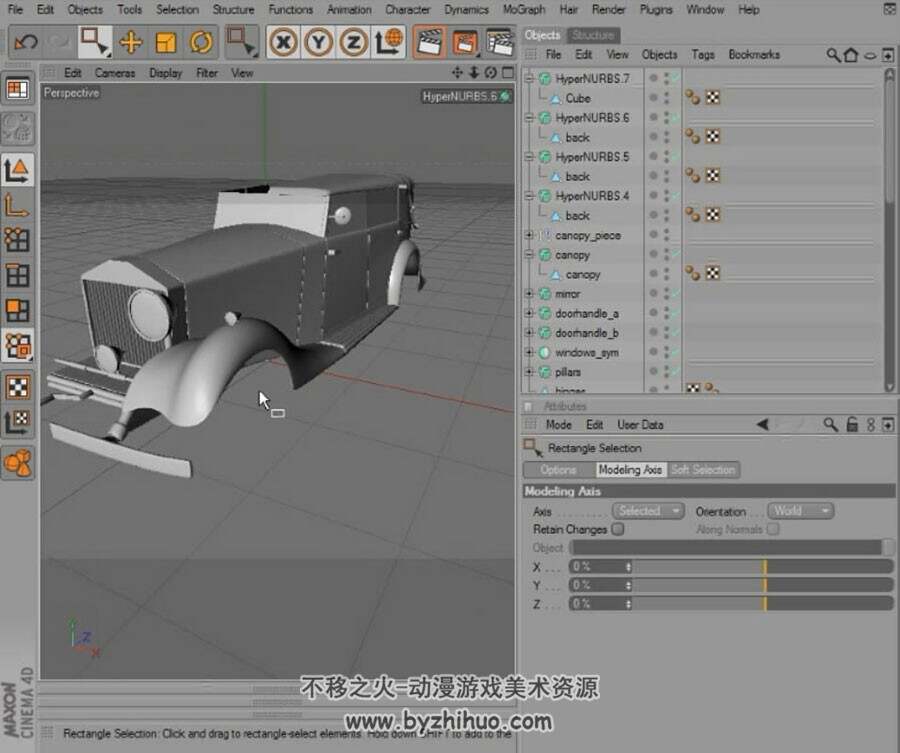Viewport: 900px width, 753px height.
Task: Toggle the X axis lock
Action: pos(283,42)
